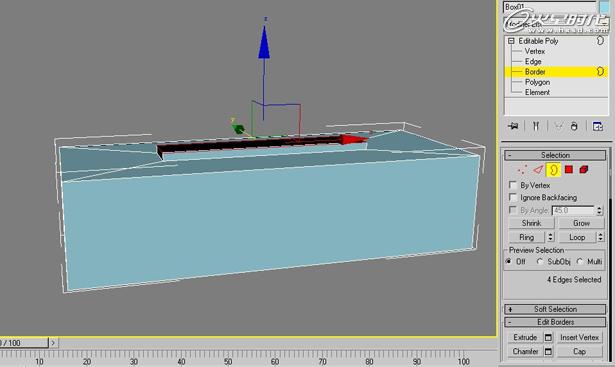Toggle By Angle checkbox

click(x=513, y=210)
